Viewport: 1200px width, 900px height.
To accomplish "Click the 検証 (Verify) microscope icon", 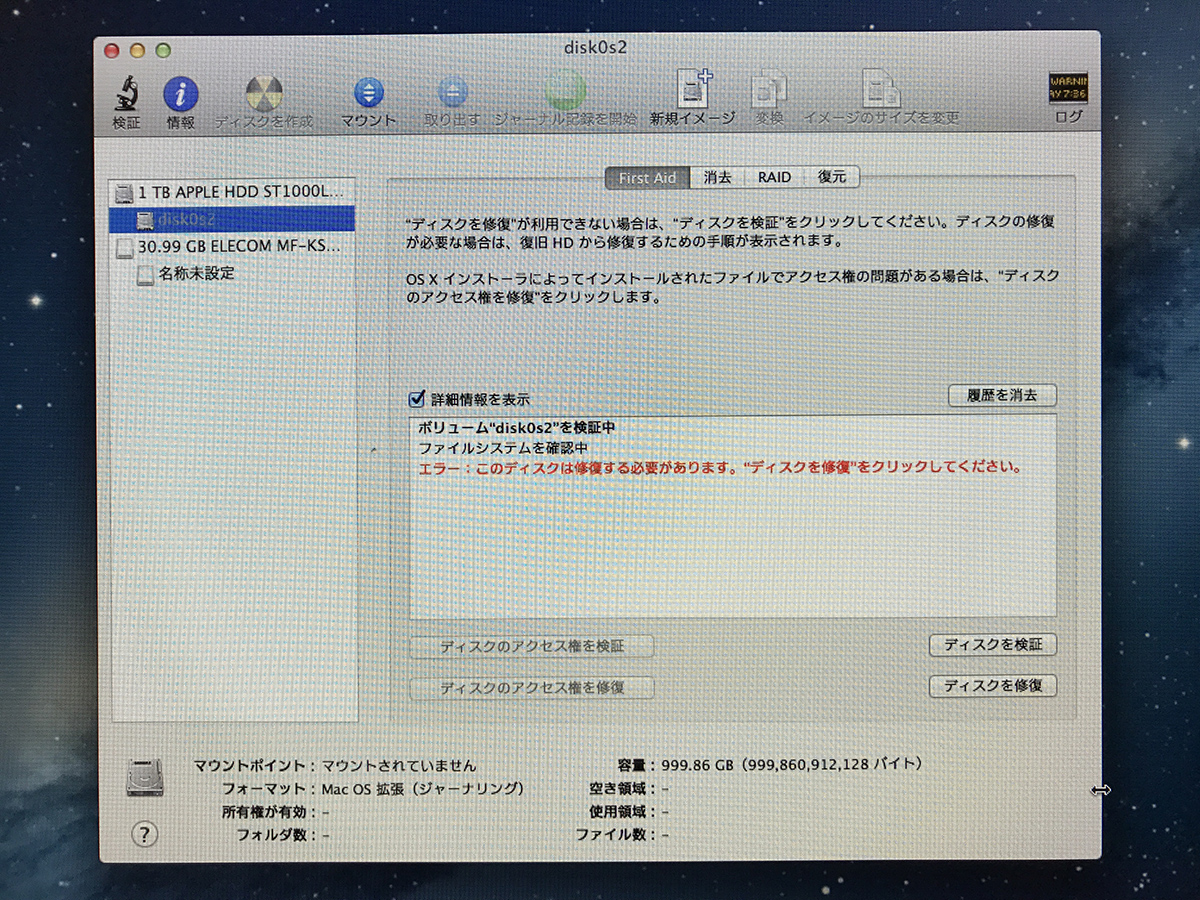I will (x=127, y=95).
